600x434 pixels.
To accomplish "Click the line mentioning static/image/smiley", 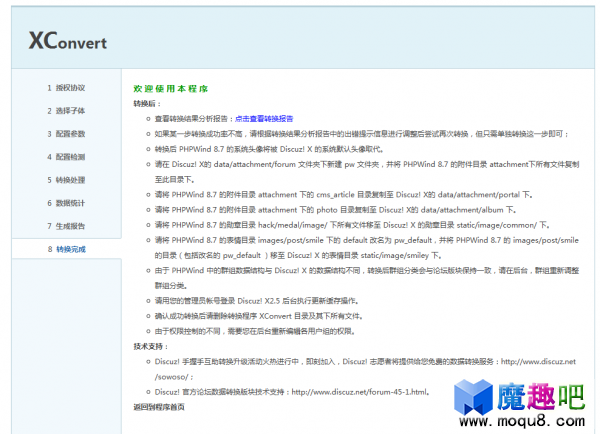I will pos(298,255).
